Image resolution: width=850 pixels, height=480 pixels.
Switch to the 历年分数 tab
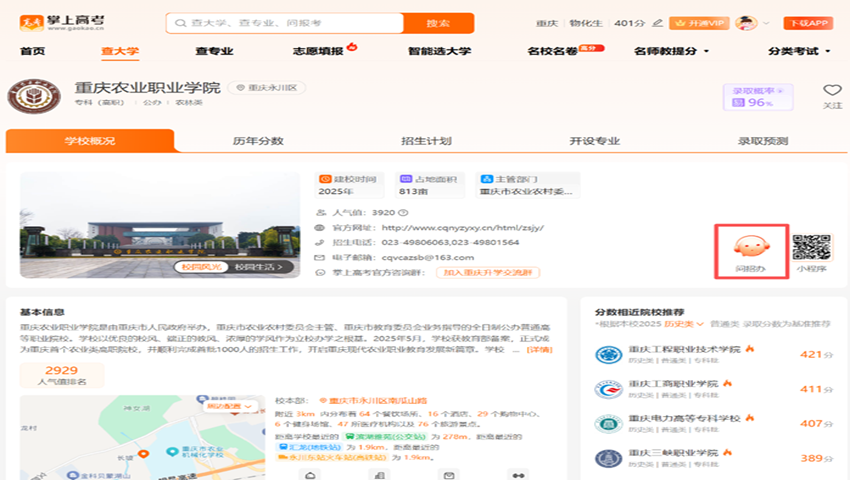click(x=258, y=141)
